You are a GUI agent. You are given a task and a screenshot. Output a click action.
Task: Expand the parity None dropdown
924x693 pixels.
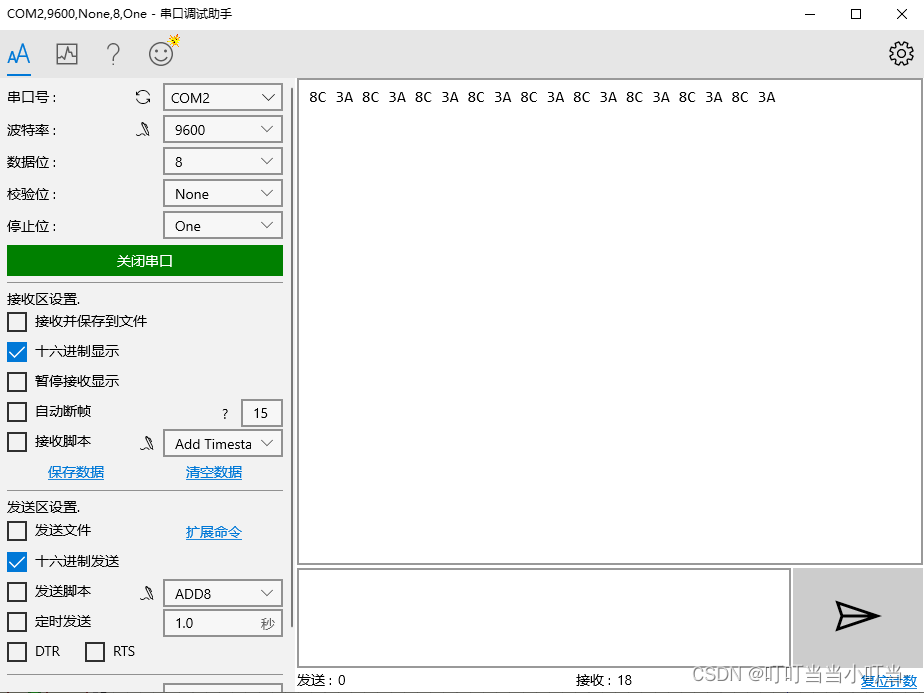[x=223, y=193]
